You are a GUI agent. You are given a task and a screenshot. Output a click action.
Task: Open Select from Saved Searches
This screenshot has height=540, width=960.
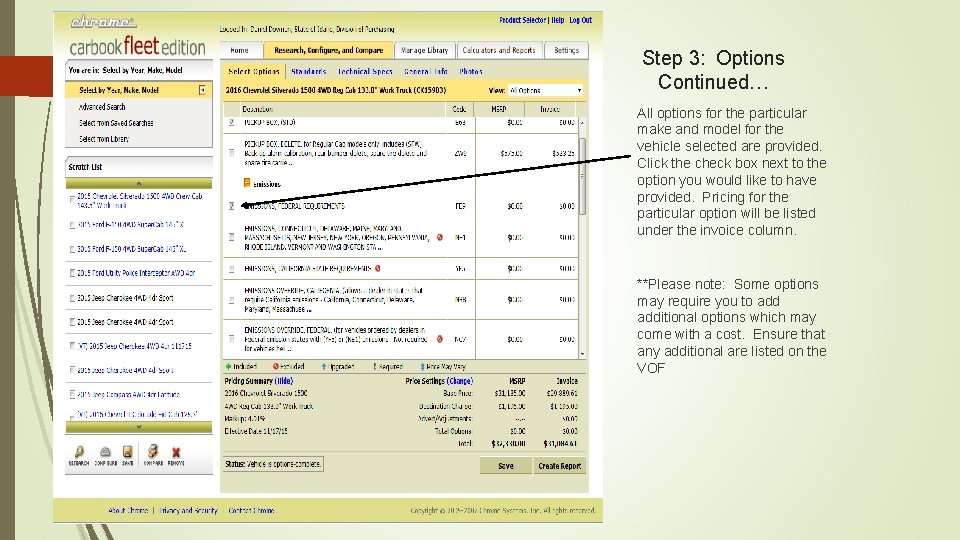click(116, 123)
